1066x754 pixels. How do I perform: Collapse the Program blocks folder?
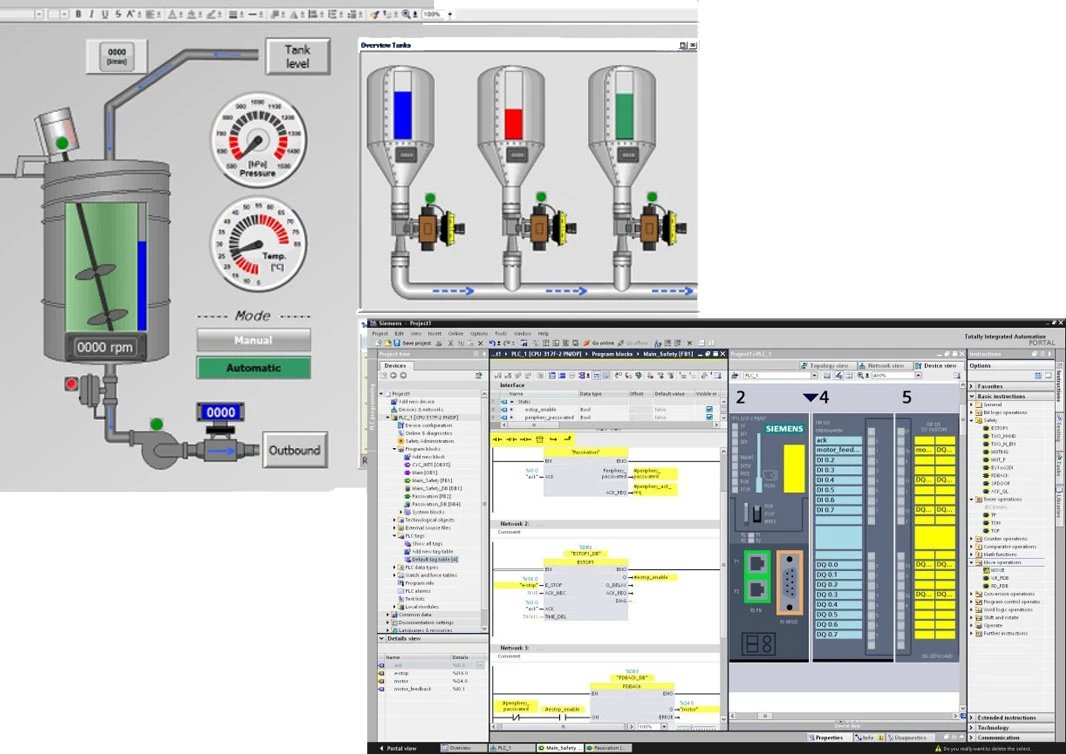click(394, 449)
